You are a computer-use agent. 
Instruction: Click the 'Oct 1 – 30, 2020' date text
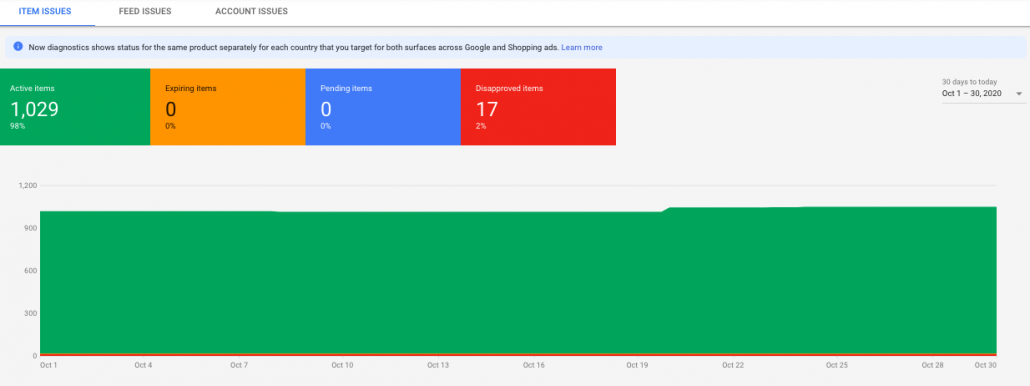coord(972,94)
